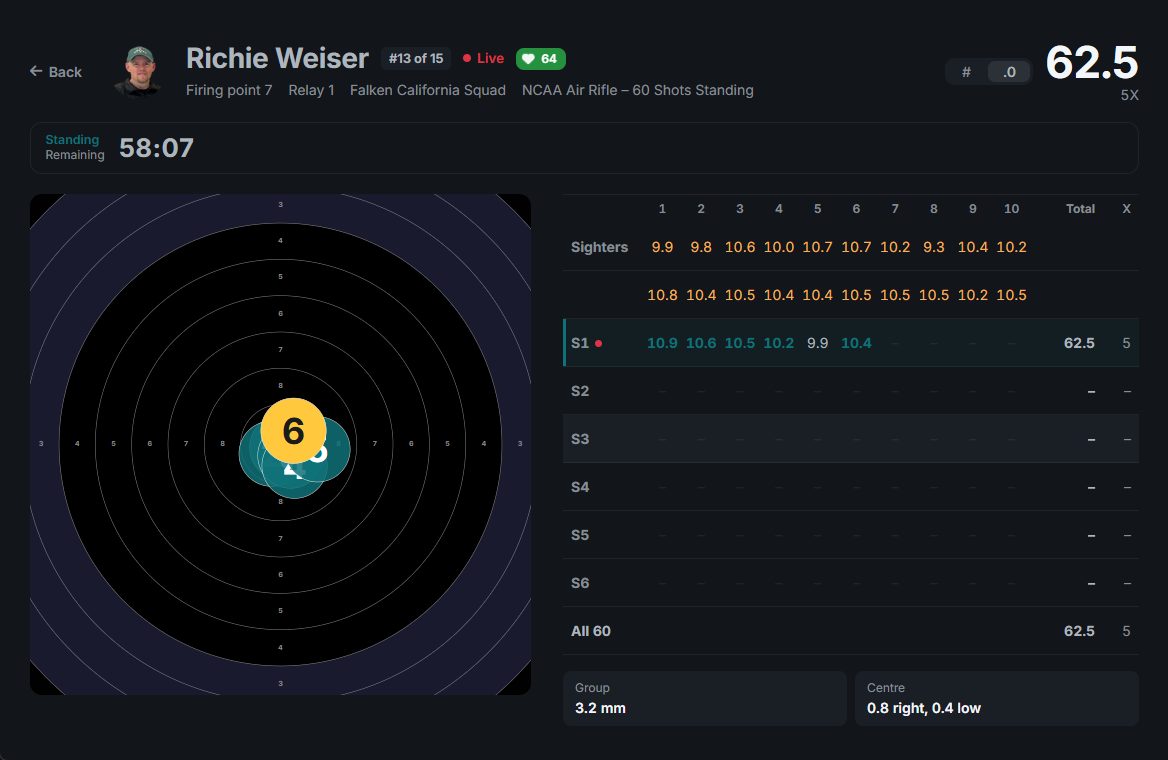Select the S2 series row
1168x760 pixels.
tap(851, 391)
